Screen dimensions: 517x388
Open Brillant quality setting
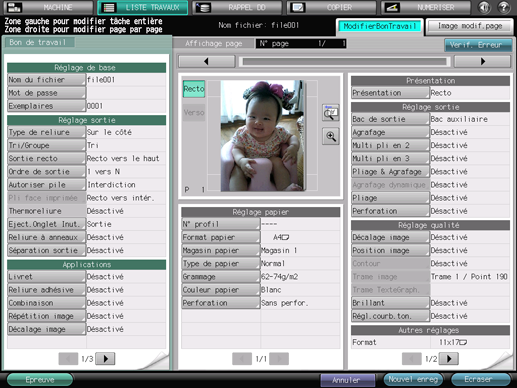(x=390, y=303)
